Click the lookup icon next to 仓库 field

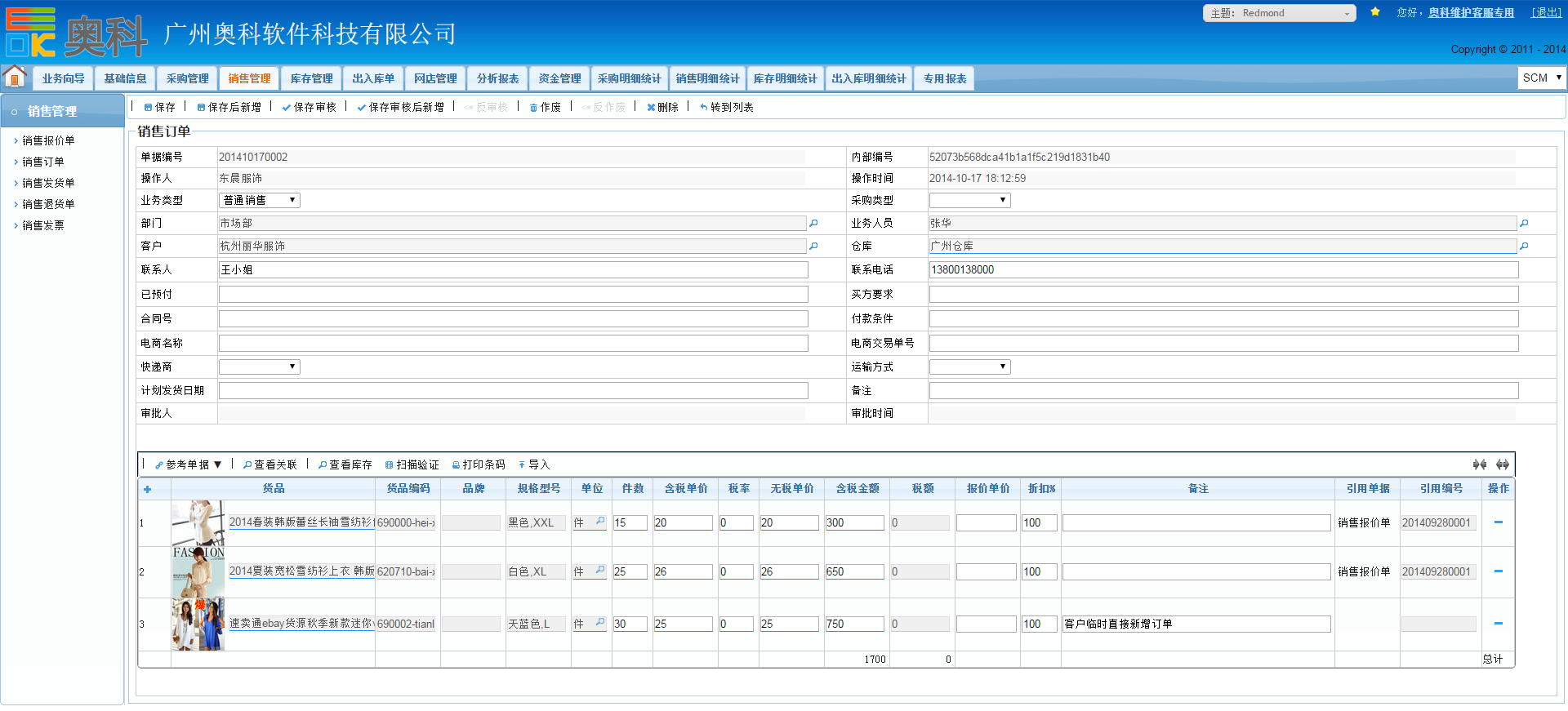(1524, 246)
